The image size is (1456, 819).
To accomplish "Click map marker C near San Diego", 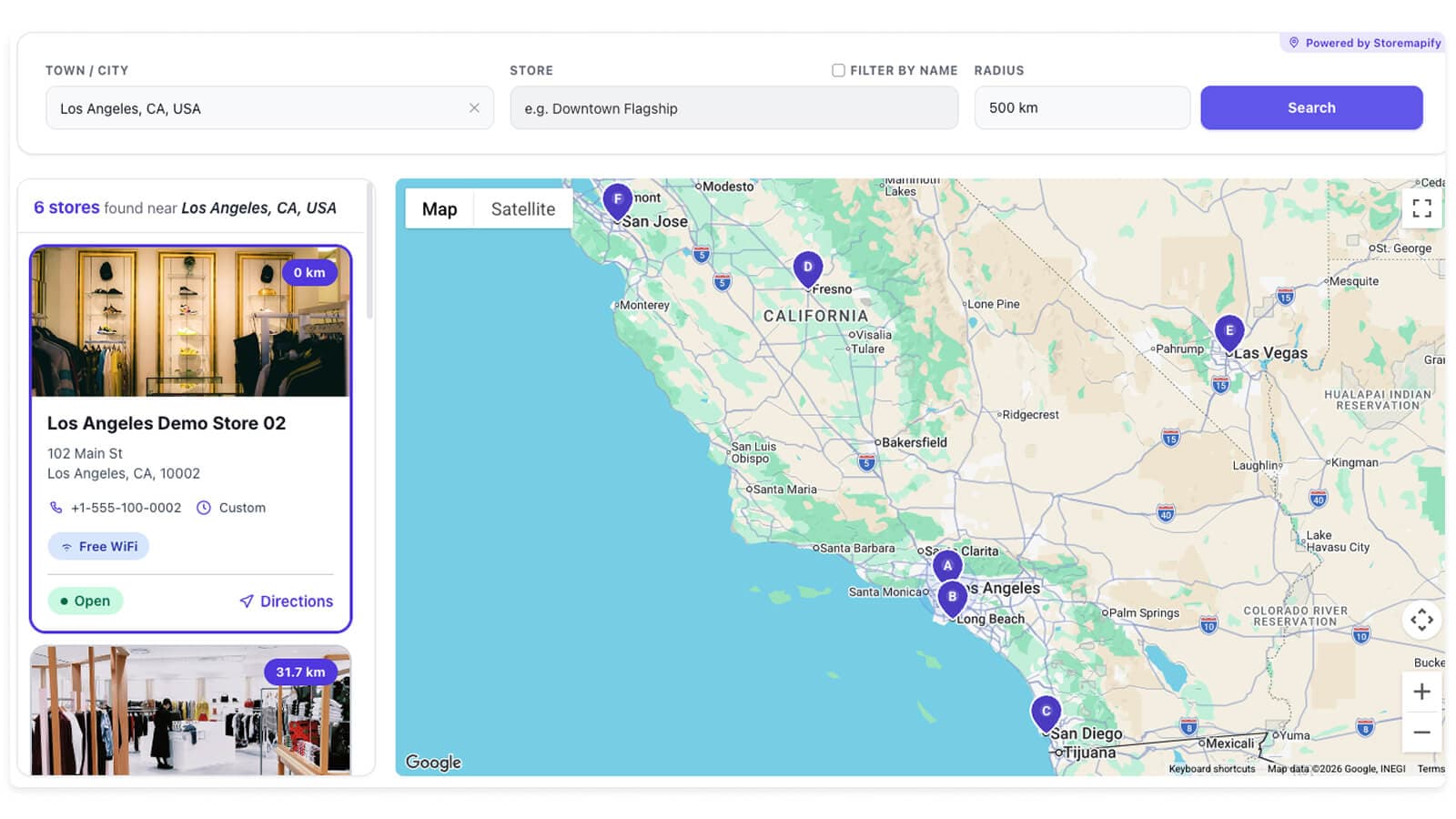I will click(1046, 713).
